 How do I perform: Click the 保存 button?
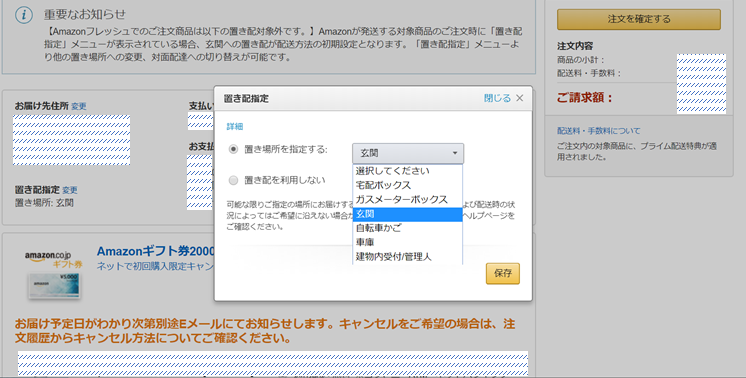(502, 273)
